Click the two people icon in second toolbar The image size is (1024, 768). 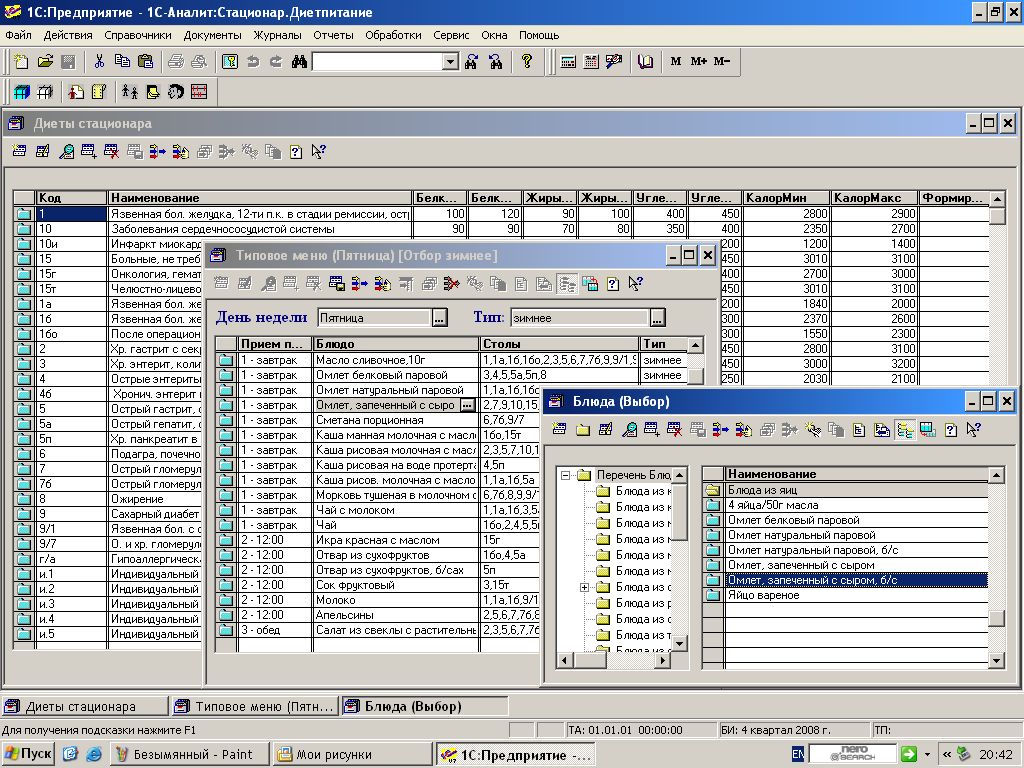(x=130, y=92)
